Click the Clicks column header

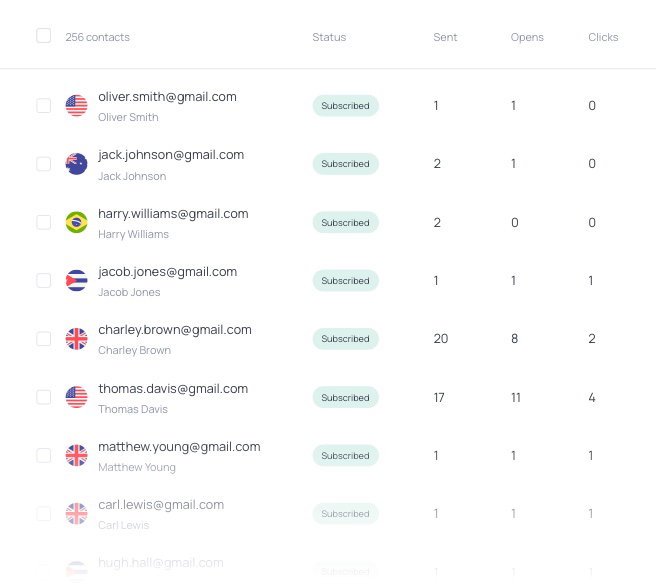(x=603, y=37)
